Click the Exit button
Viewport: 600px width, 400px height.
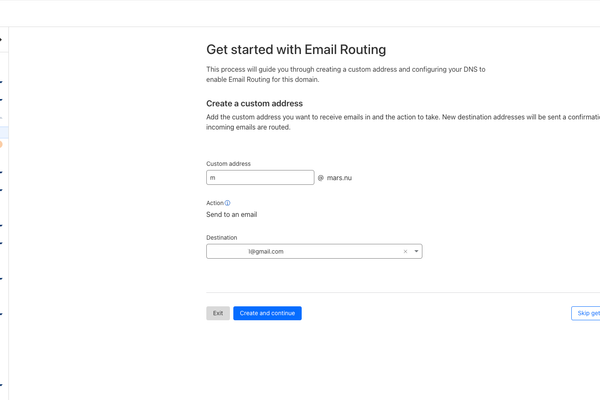pos(217,313)
